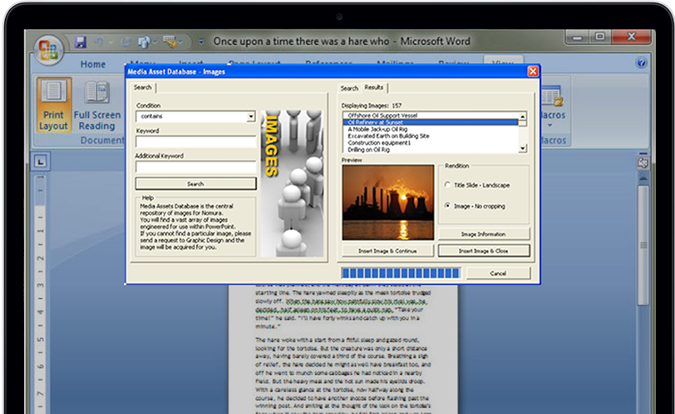The image size is (675, 414).
Task: Minimize the Word window
Action: point(577,38)
